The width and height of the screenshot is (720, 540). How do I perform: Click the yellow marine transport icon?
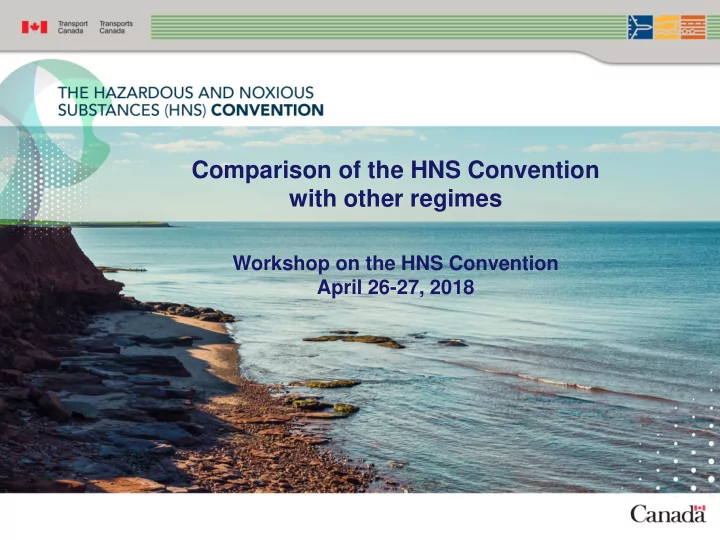(x=667, y=27)
